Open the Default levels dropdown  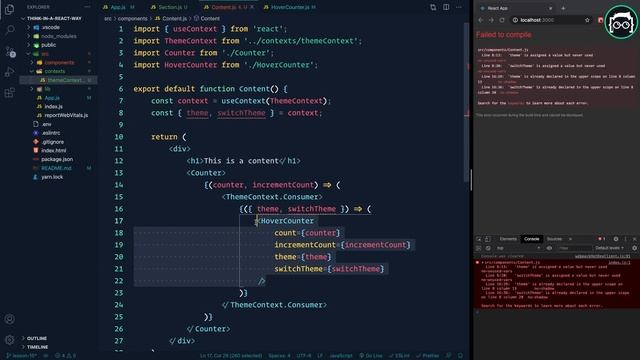pyautogui.click(x=609, y=248)
